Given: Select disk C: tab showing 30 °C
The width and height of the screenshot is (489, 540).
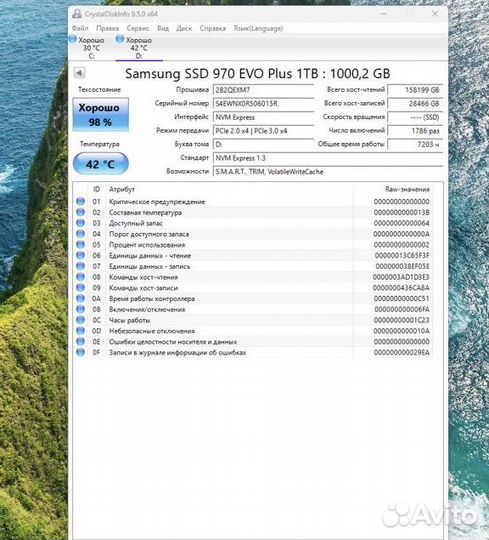Looking at the screenshot, I should coord(91,48).
